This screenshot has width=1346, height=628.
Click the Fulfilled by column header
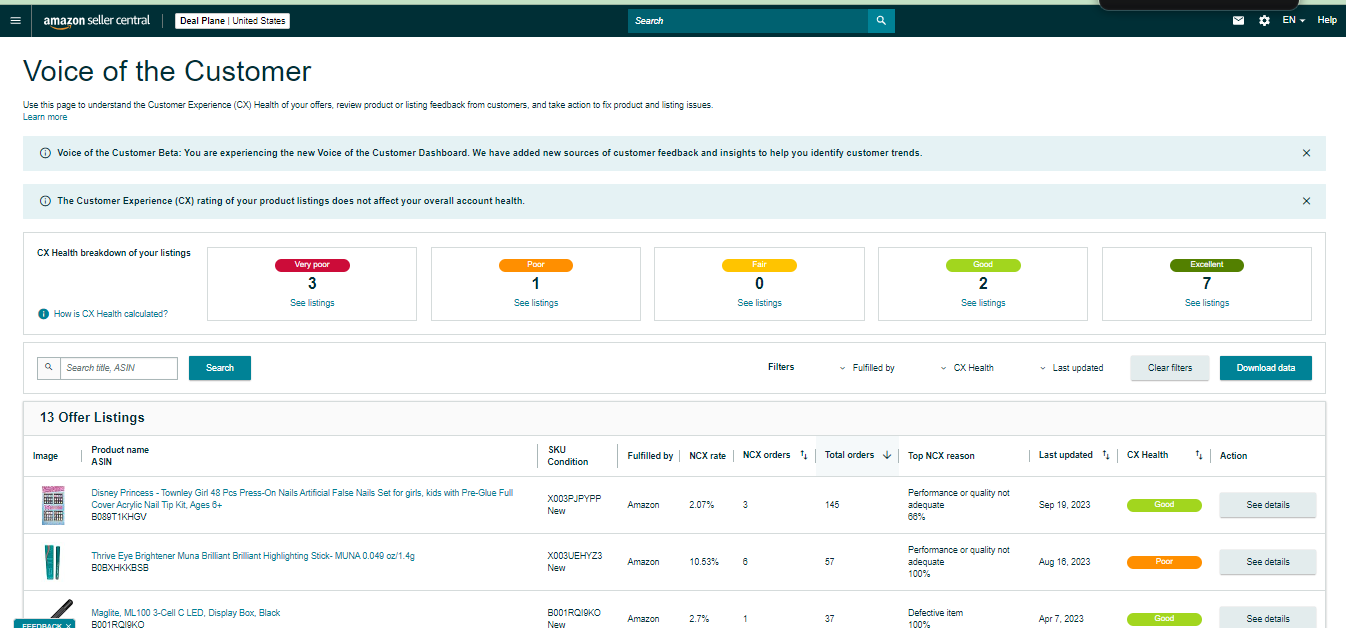click(x=650, y=455)
